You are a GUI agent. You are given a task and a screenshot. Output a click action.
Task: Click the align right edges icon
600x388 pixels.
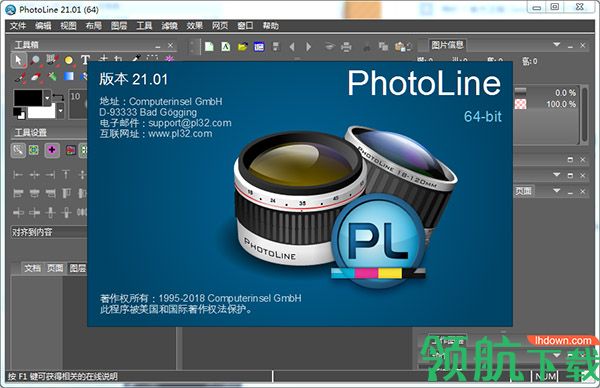click(50, 175)
